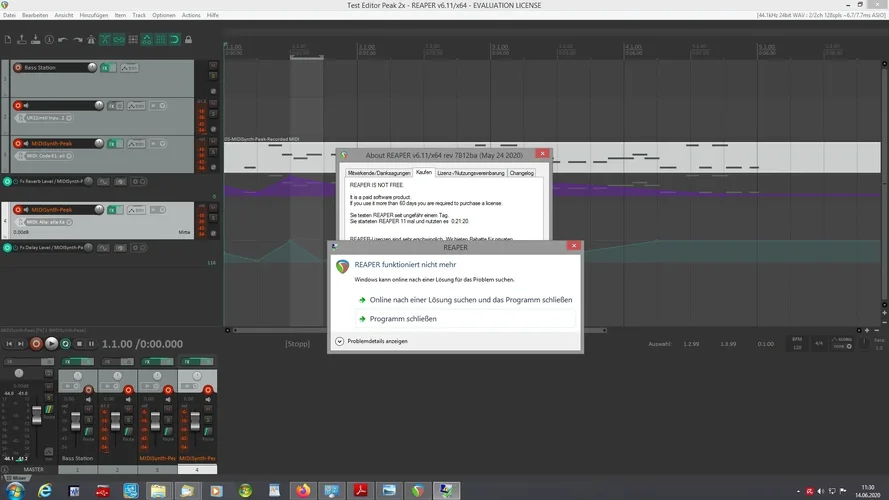
Task: Arm record on Bass Station track
Action: tap(18, 67)
